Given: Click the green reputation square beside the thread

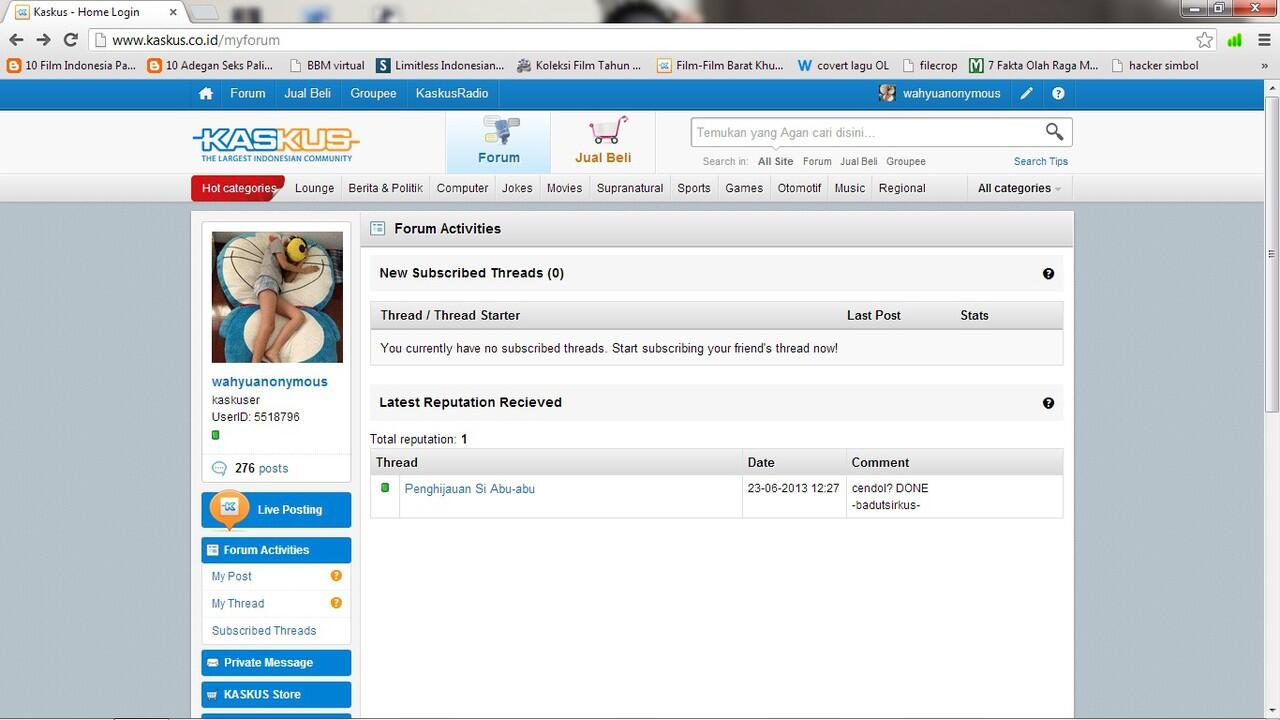Looking at the screenshot, I should (x=385, y=488).
